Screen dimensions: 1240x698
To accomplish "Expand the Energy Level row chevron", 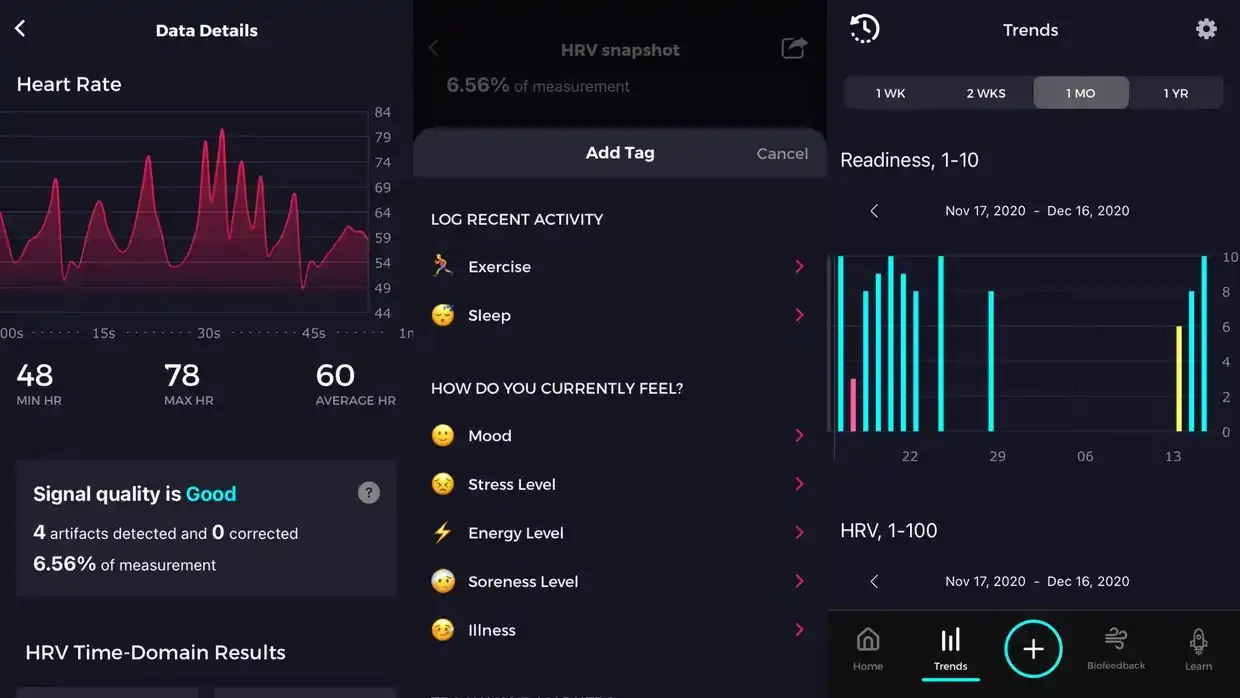I will [x=799, y=533].
